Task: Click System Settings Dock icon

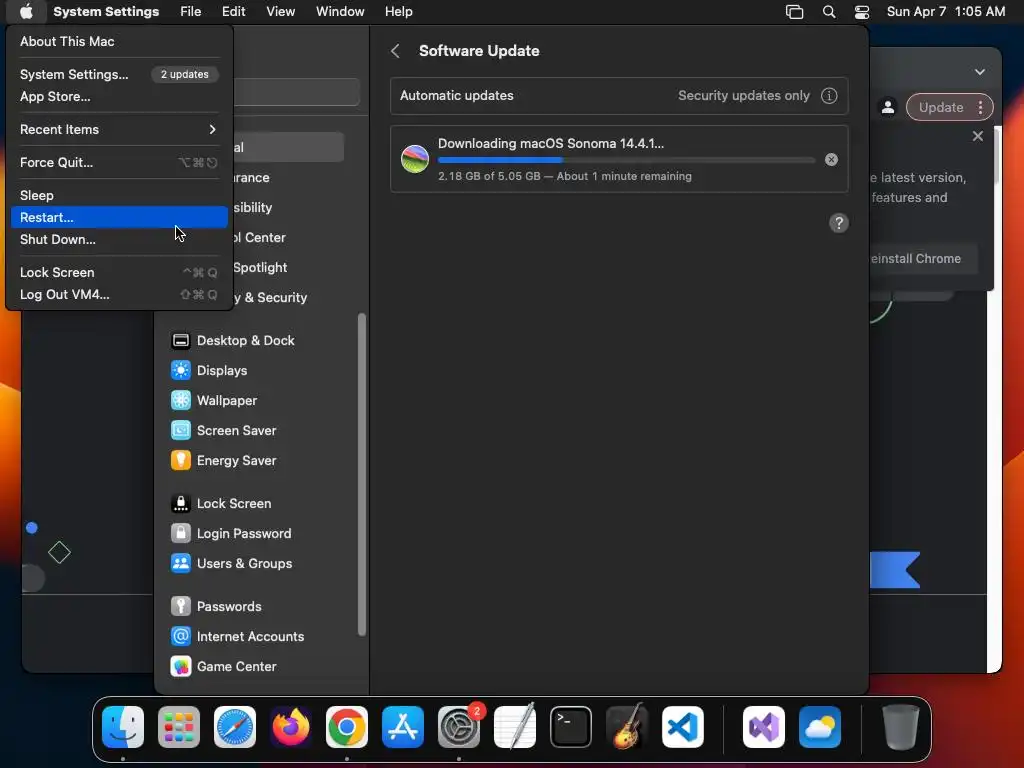Action: (x=458, y=727)
